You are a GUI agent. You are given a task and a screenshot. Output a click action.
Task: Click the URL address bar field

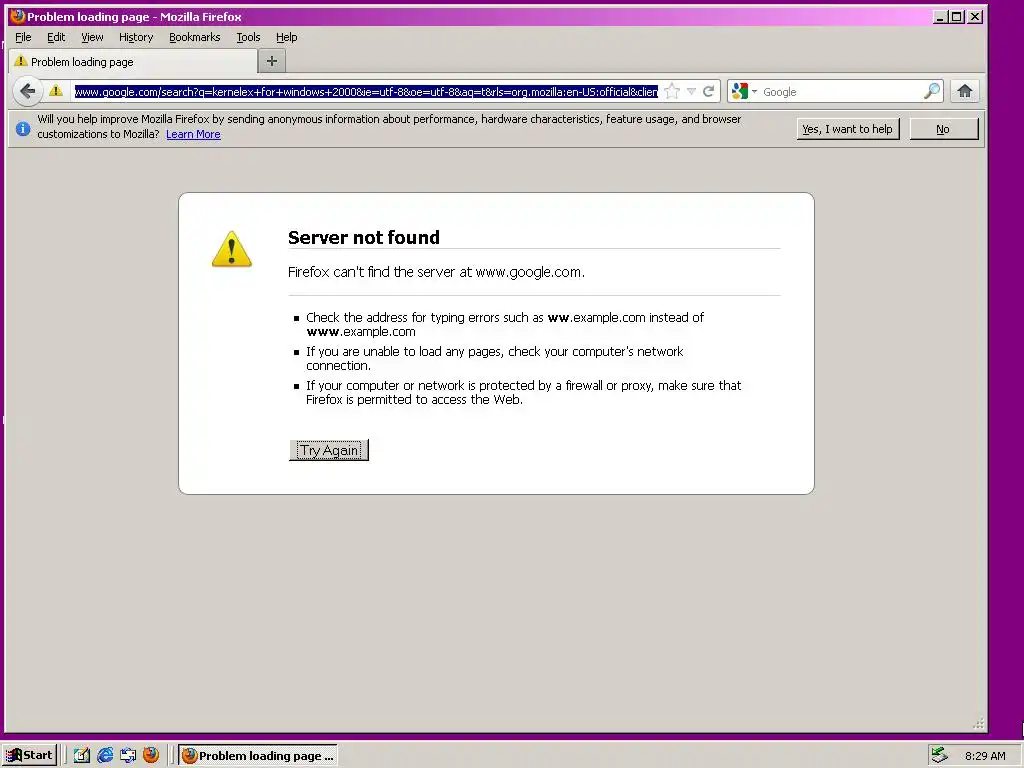(x=366, y=91)
